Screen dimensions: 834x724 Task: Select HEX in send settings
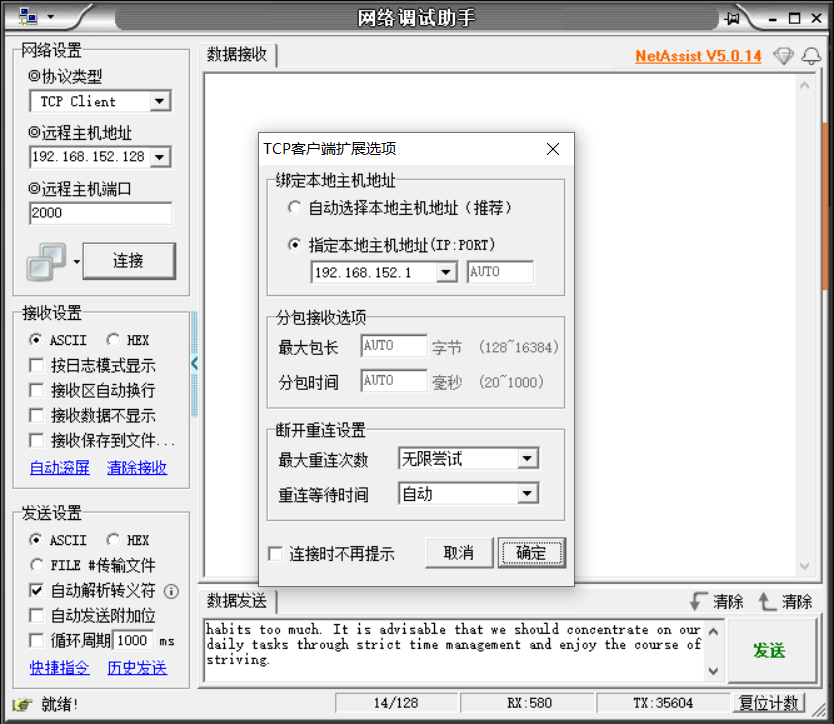pos(113,540)
